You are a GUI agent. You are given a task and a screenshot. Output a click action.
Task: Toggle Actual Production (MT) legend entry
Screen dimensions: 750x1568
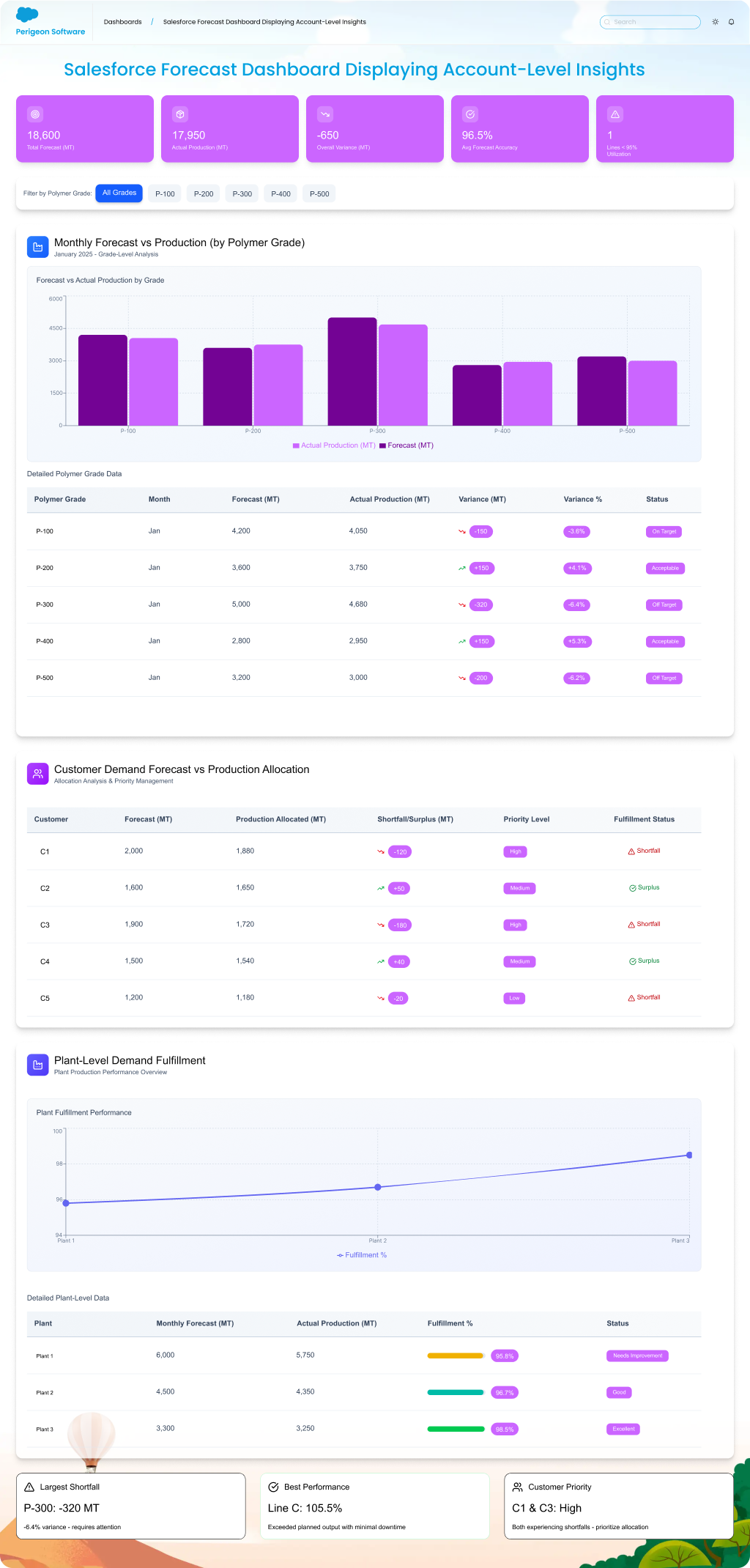click(x=334, y=445)
